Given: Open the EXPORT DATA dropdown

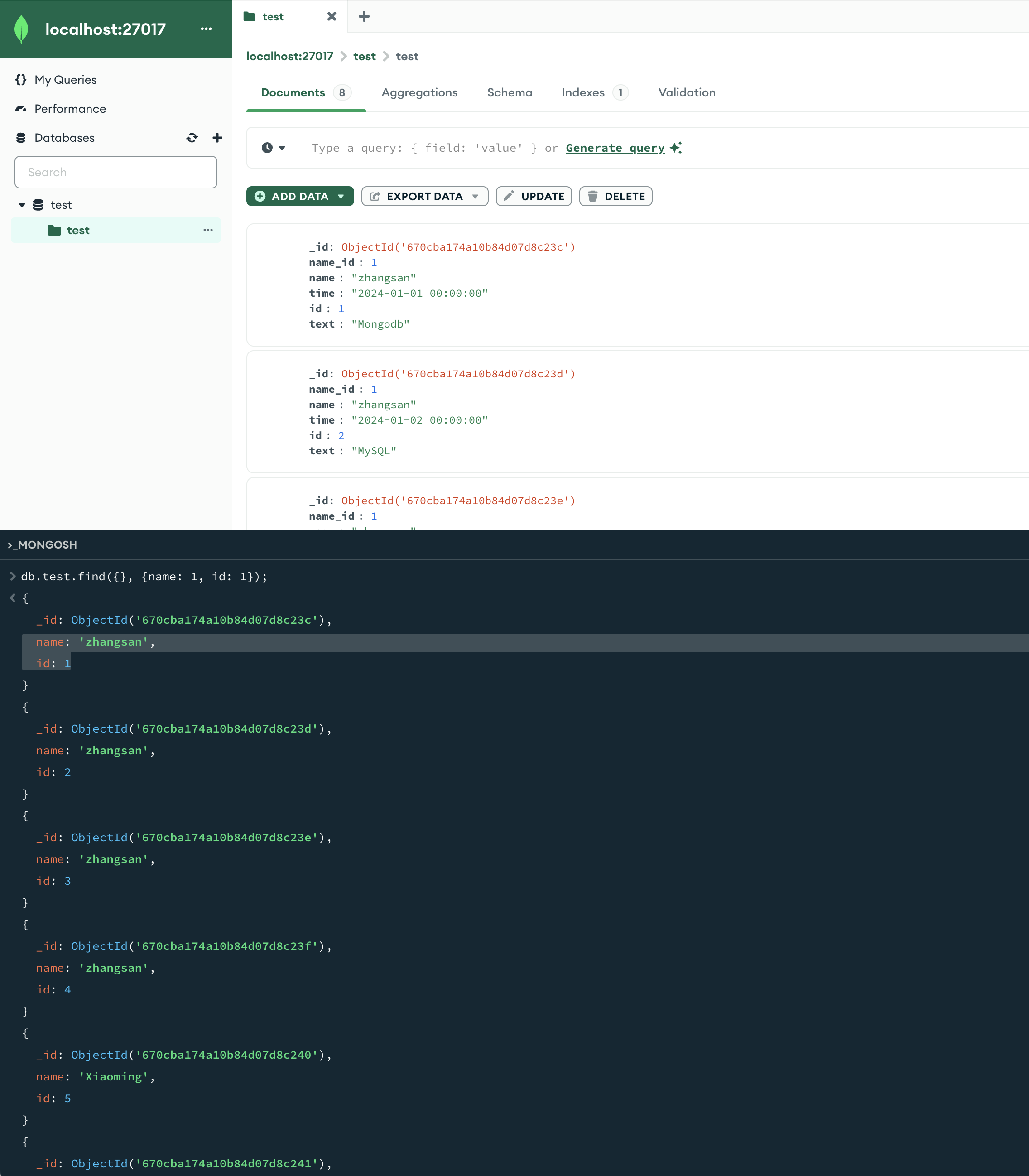Looking at the screenshot, I should click(424, 197).
